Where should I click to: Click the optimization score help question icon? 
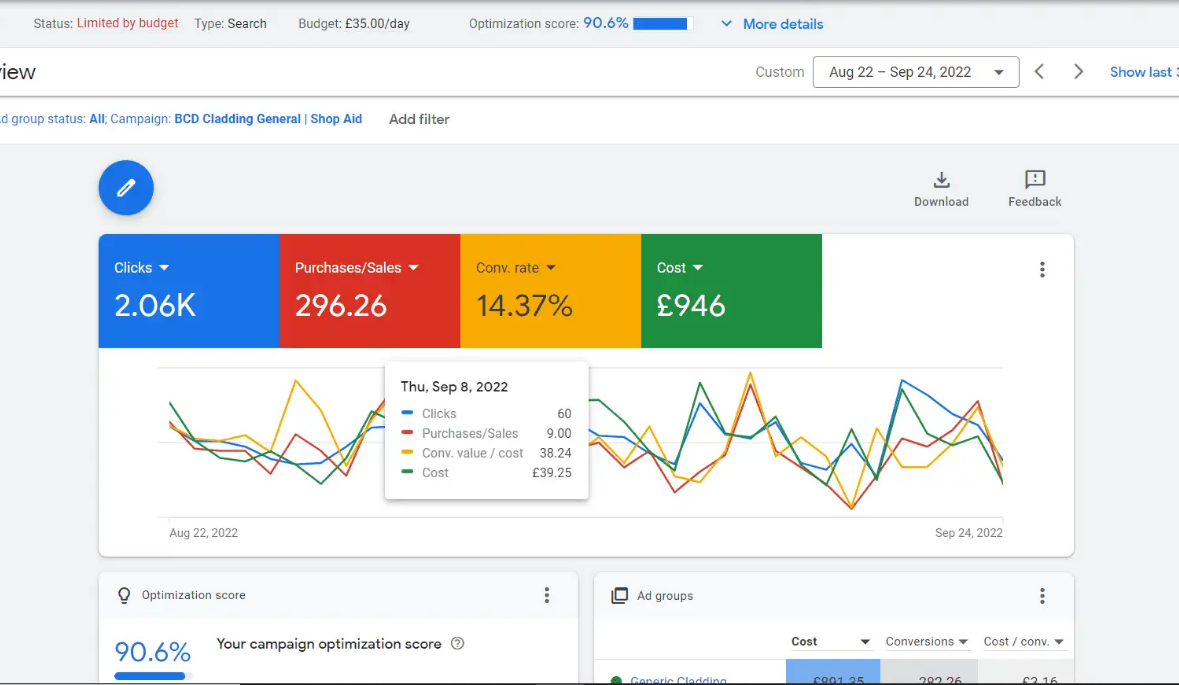[457, 644]
